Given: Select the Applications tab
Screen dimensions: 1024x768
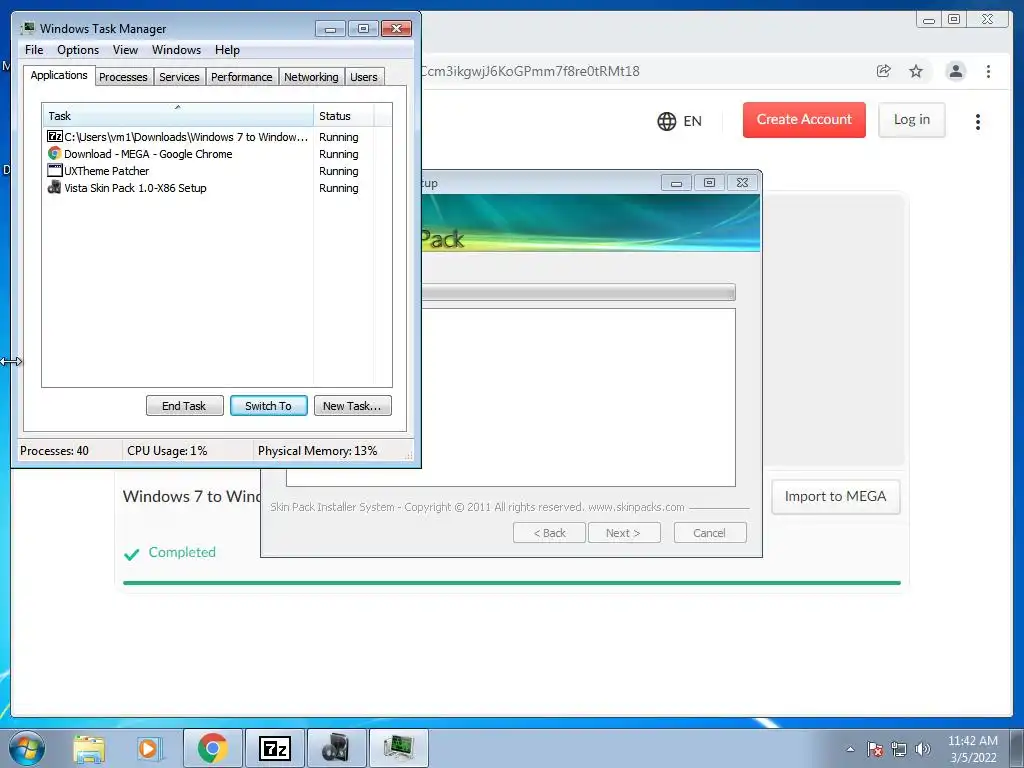Looking at the screenshot, I should [59, 75].
